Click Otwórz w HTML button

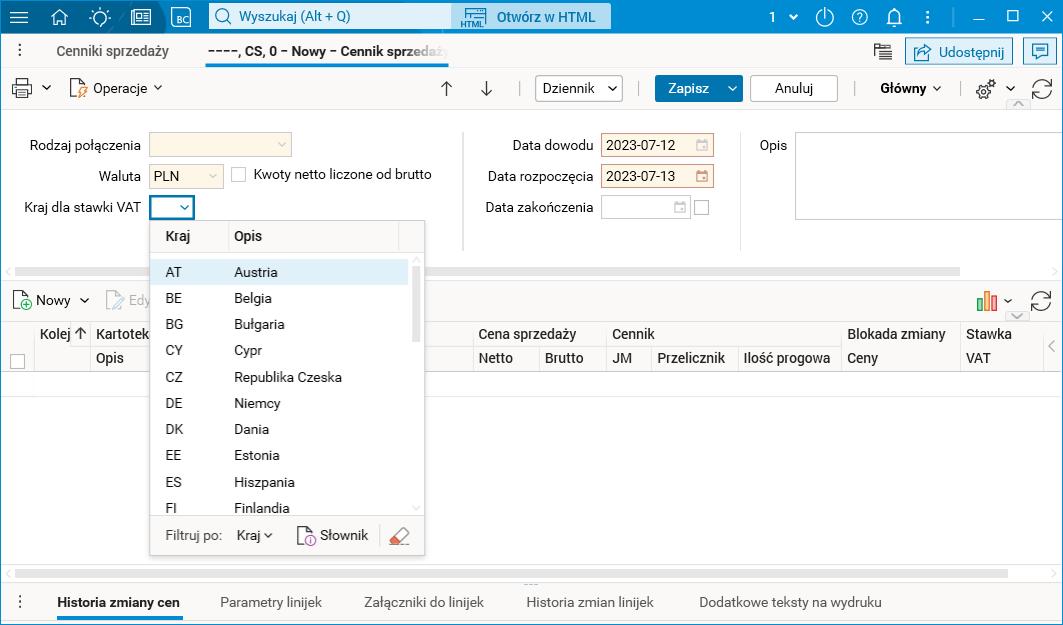click(532, 17)
